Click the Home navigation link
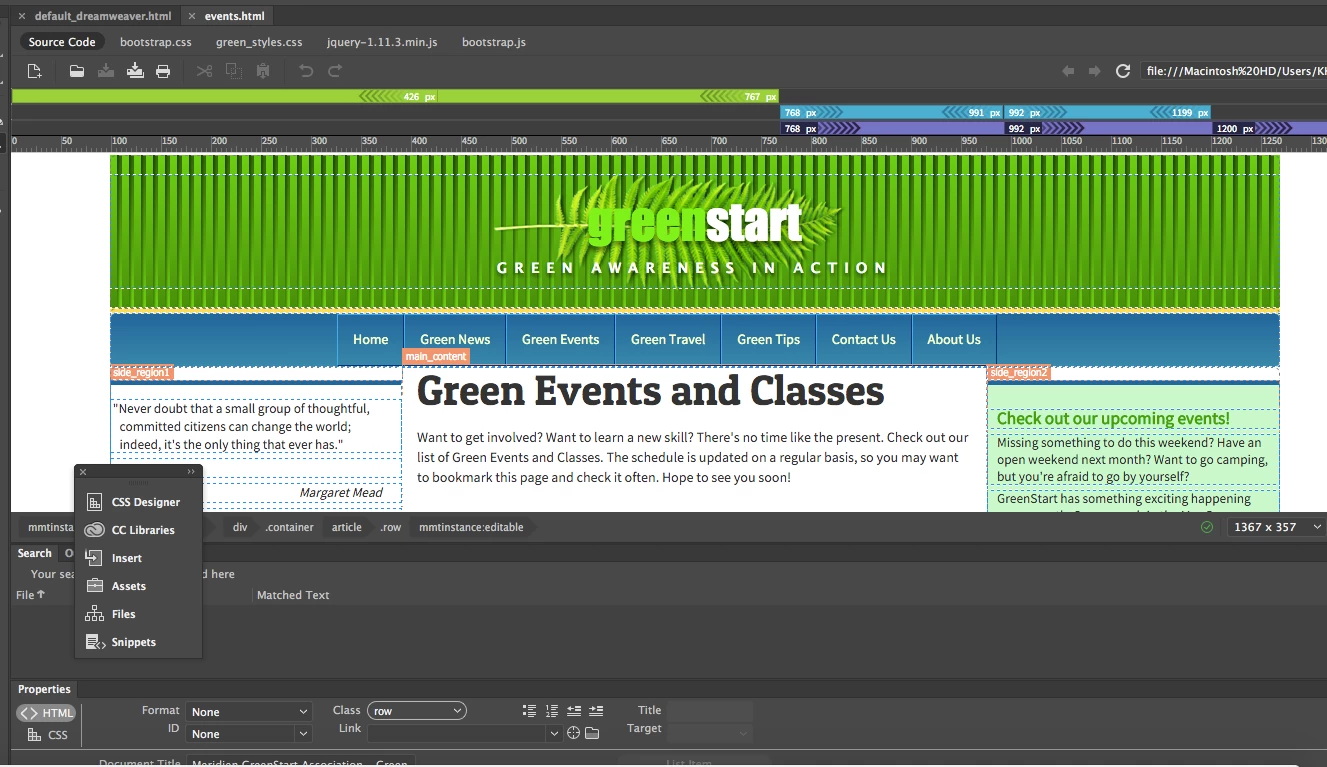This screenshot has height=767, width=1327. tap(370, 340)
